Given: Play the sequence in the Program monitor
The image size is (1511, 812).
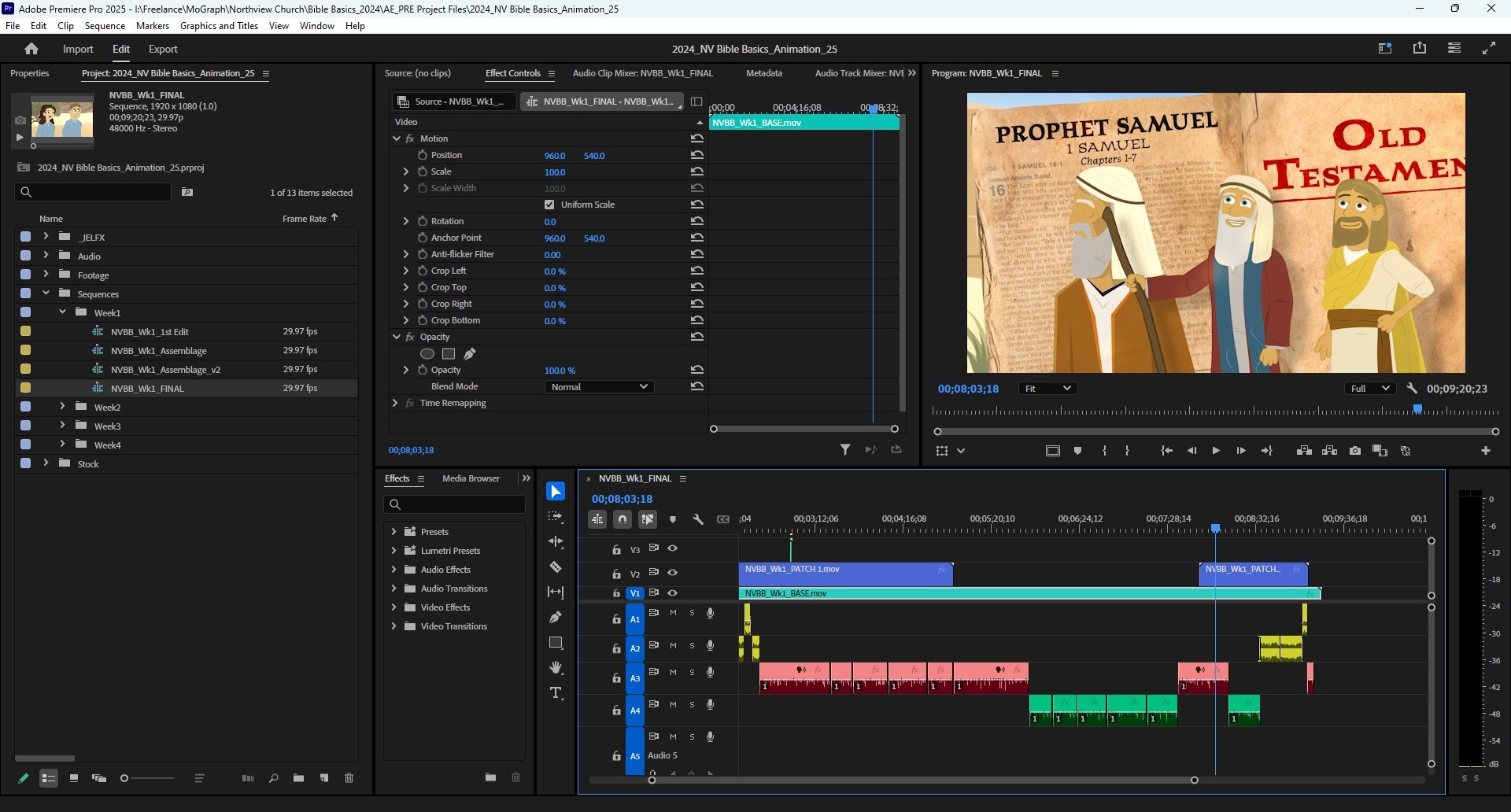Looking at the screenshot, I should (1216, 450).
